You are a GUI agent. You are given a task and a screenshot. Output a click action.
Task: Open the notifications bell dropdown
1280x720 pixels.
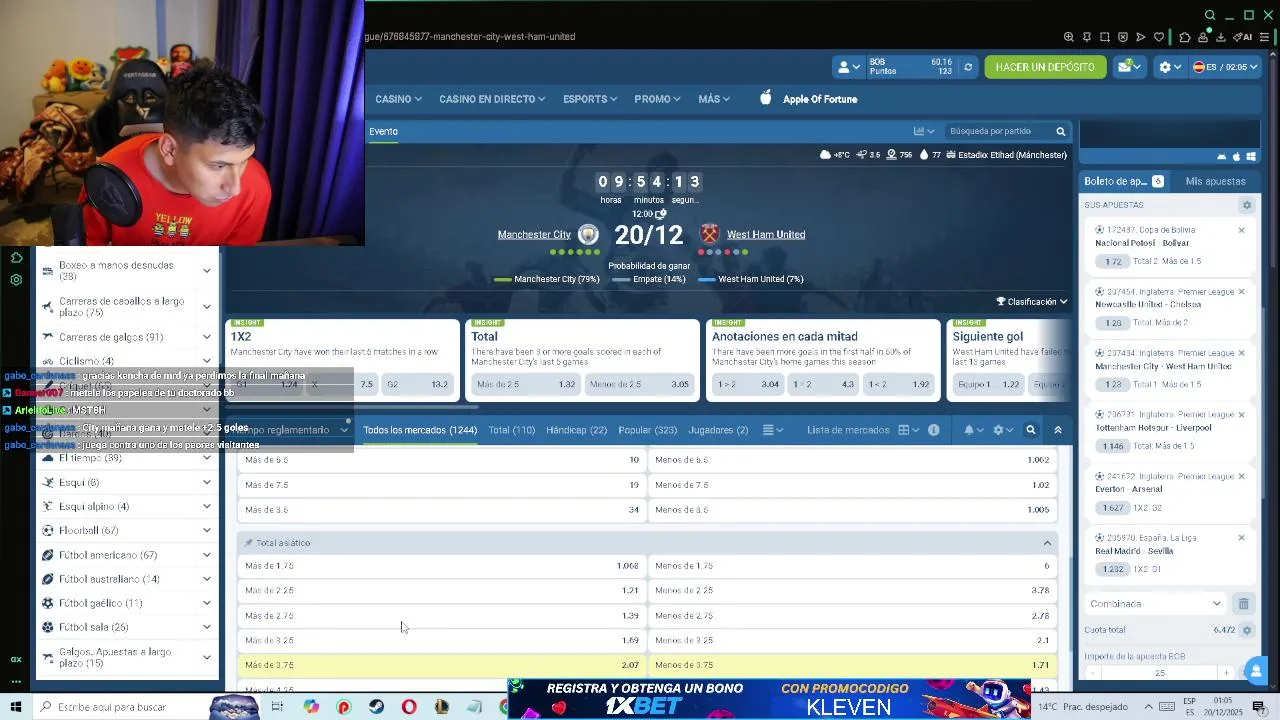click(973, 430)
